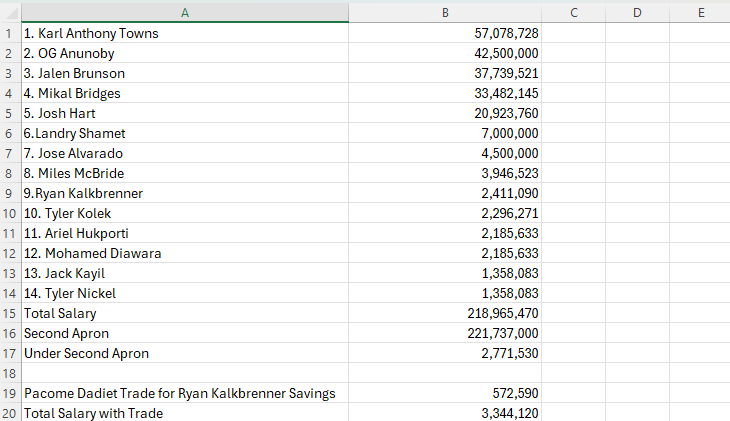Select salary value 3,946,523
Image resolution: width=730 pixels, height=421 pixels.
[x=445, y=173]
